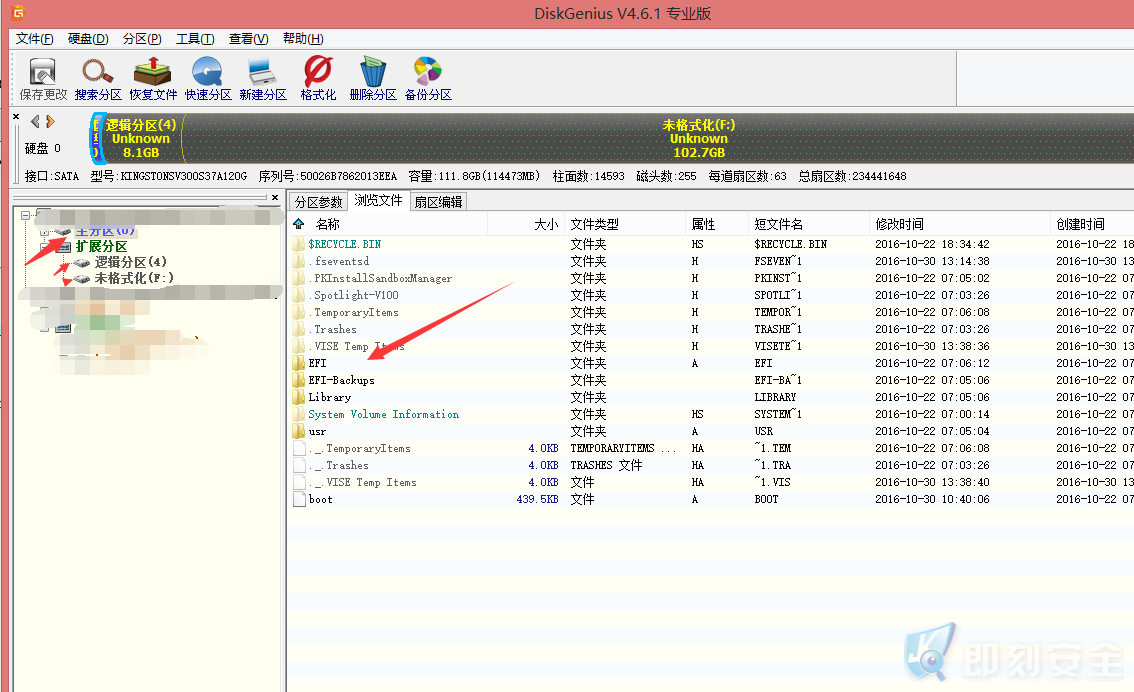Select the usr folder icon

click(299, 431)
